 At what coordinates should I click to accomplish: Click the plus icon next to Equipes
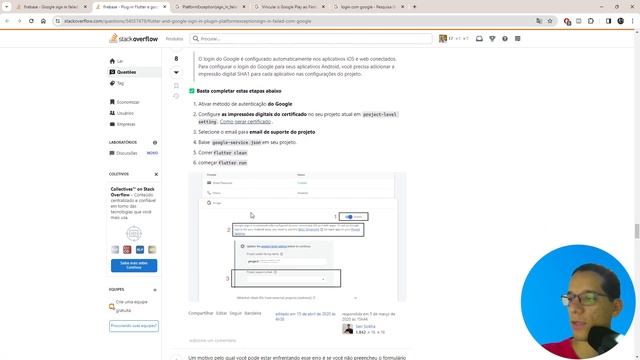click(x=155, y=290)
